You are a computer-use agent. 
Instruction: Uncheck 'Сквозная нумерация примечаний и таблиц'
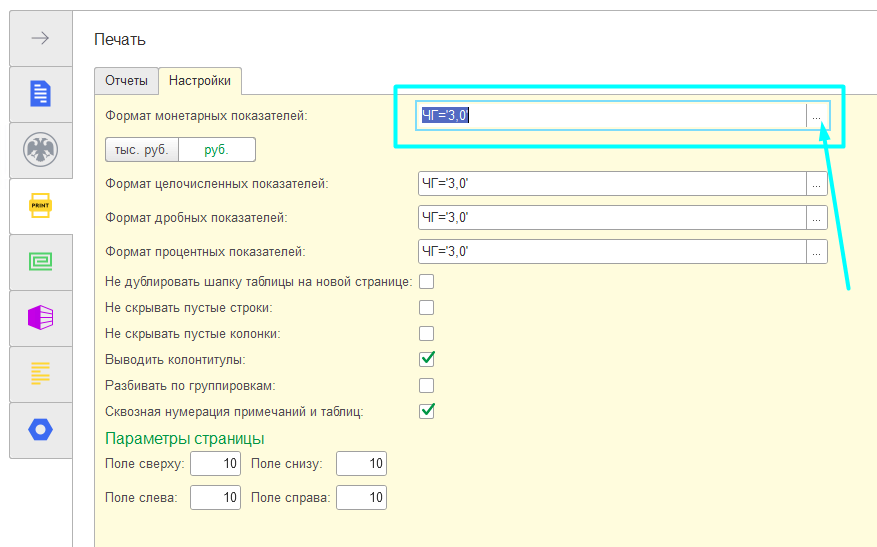[426, 411]
